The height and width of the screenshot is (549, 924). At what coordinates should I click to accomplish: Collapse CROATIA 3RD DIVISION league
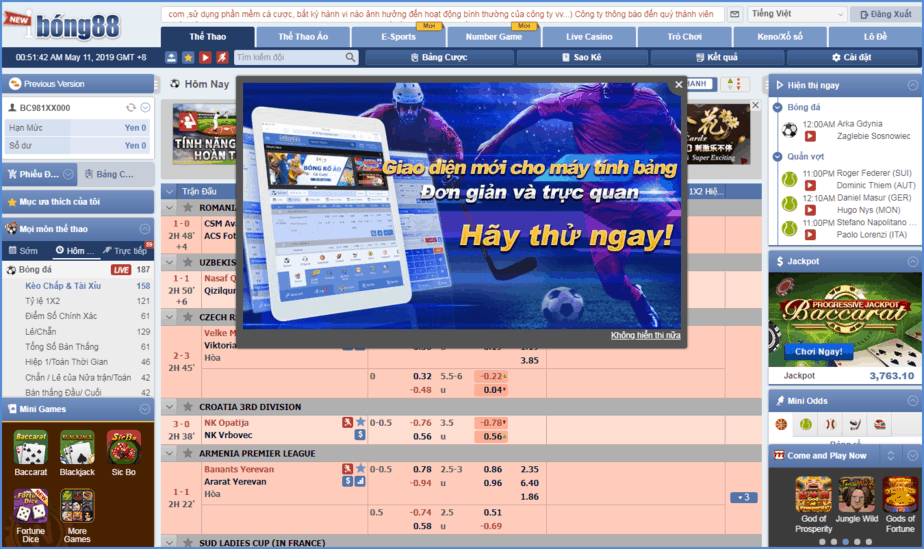170,407
